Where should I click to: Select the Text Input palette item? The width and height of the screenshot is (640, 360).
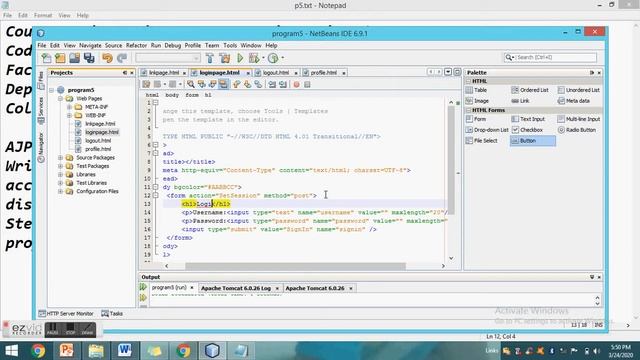tap(528, 119)
